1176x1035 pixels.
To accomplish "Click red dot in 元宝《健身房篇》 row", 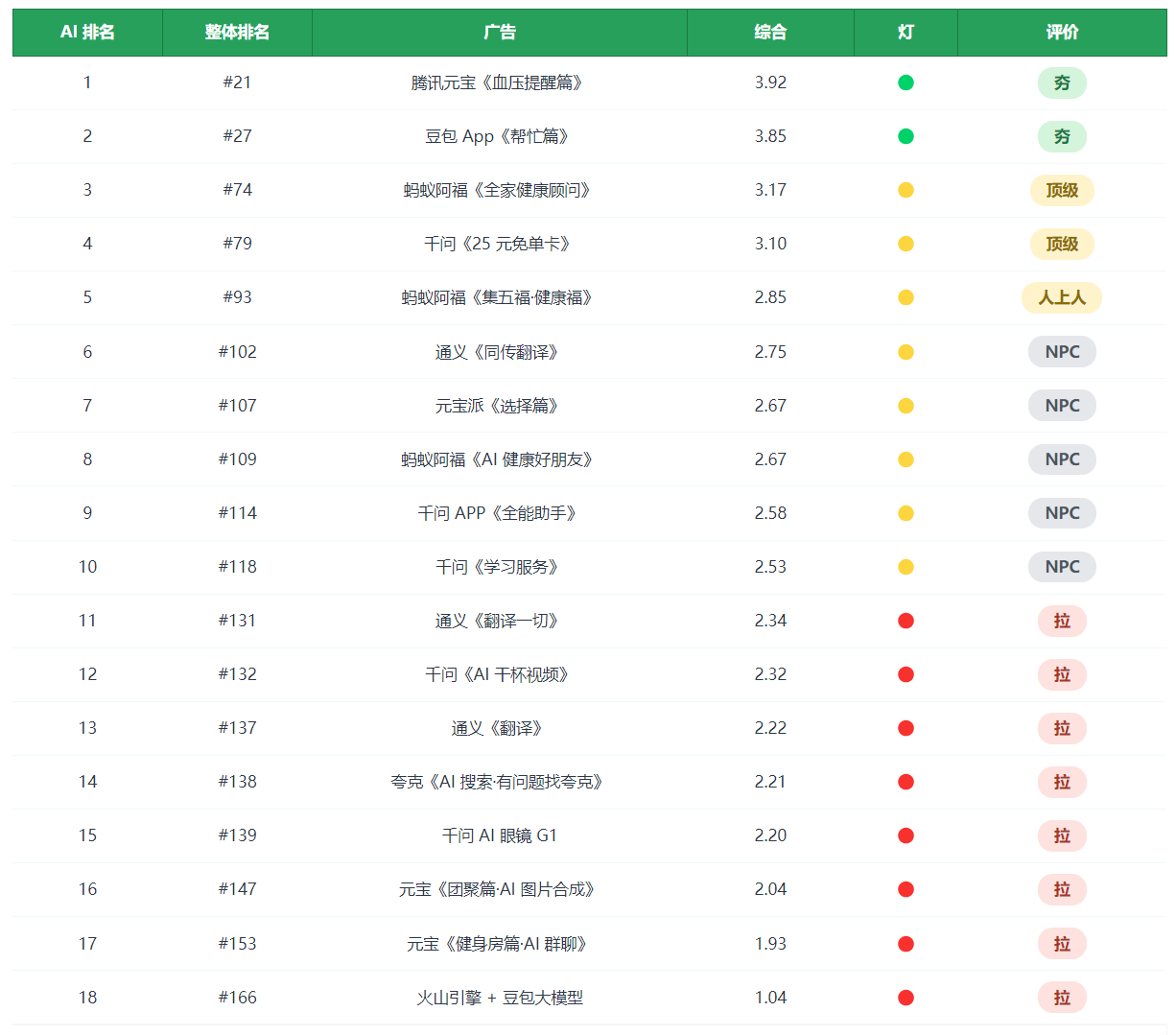I will coord(906,944).
